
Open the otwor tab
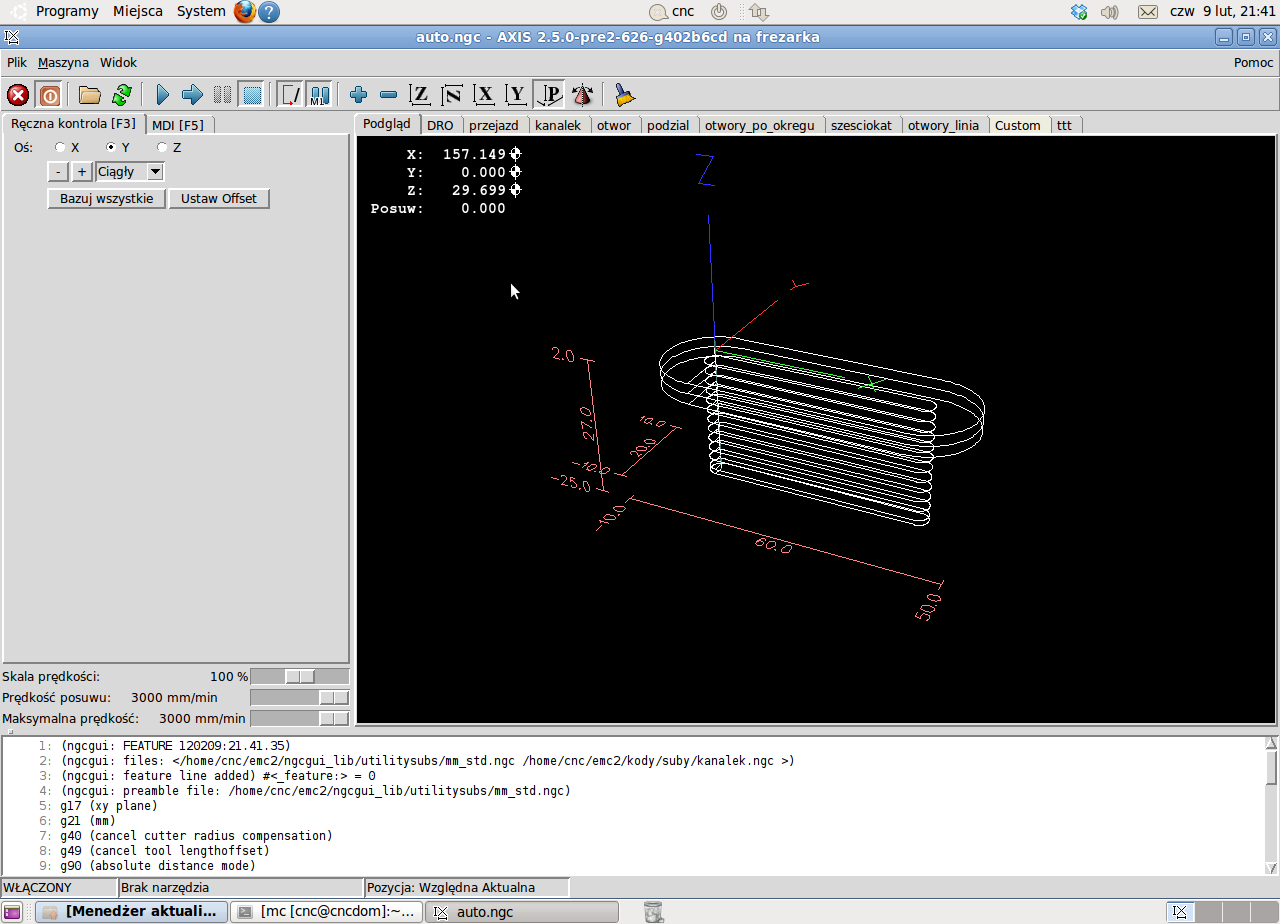point(614,126)
